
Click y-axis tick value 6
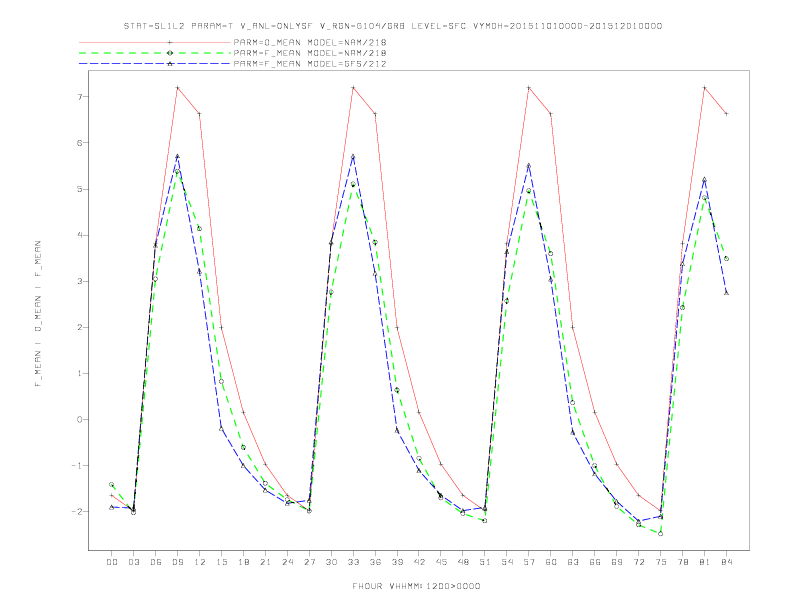[x=80, y=143]
